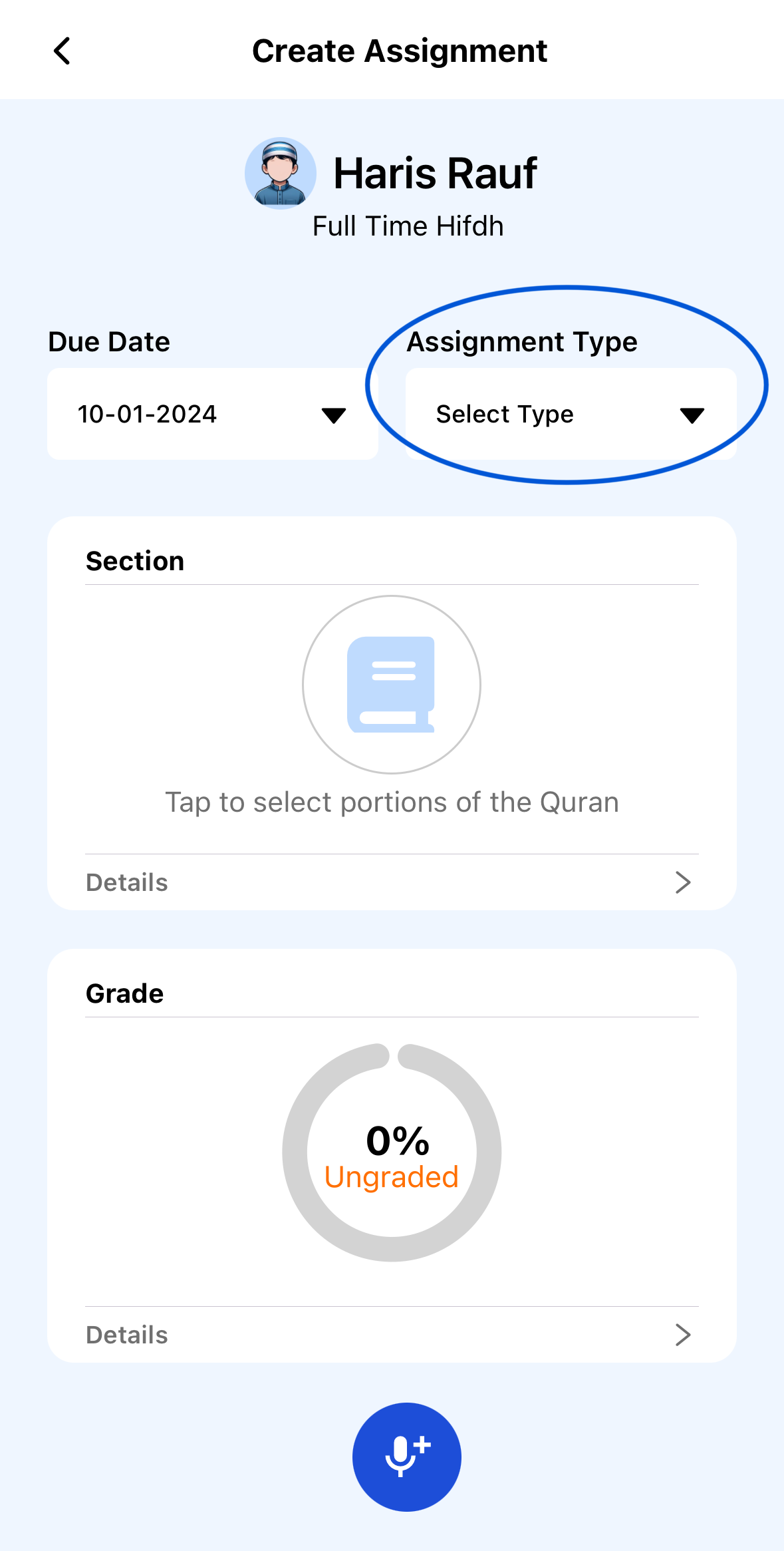The height and width of the screenshot is (1551, 784).
Task: Tap 'Tap to select portions of the Quran'
Action: (x=392, y=802)
